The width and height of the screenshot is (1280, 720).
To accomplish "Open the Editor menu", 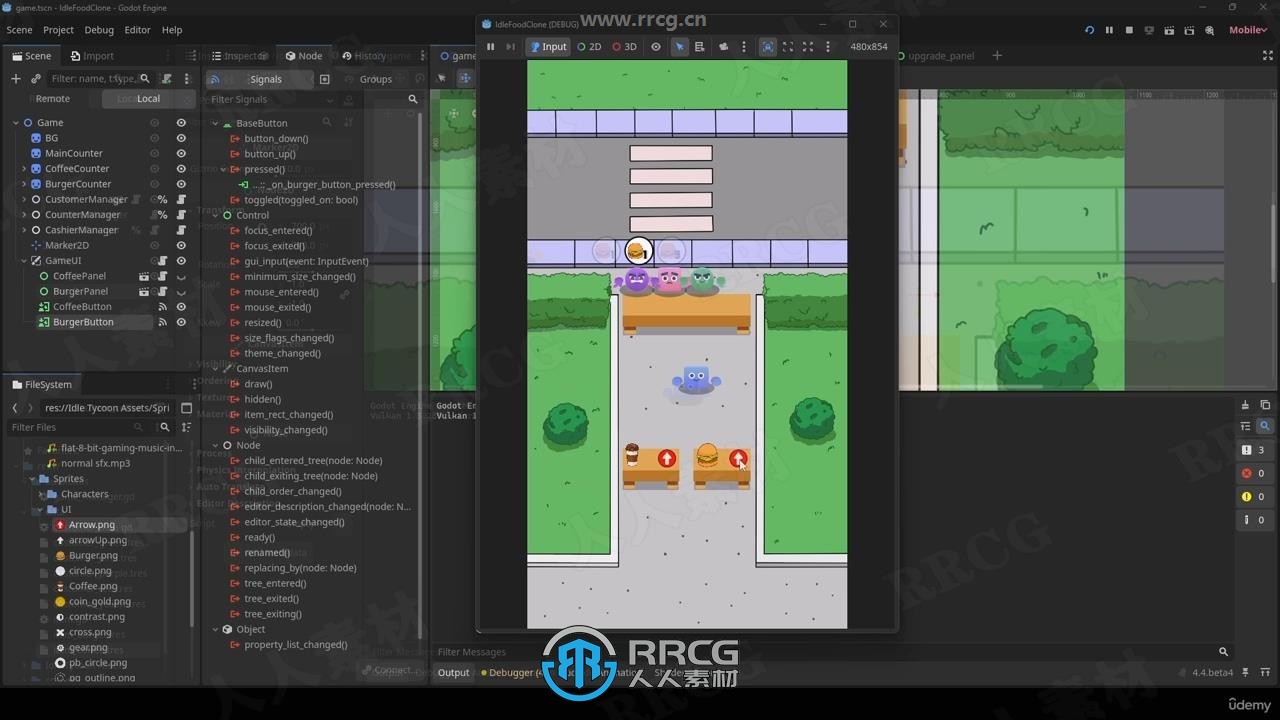I will [x=138, y=30].
